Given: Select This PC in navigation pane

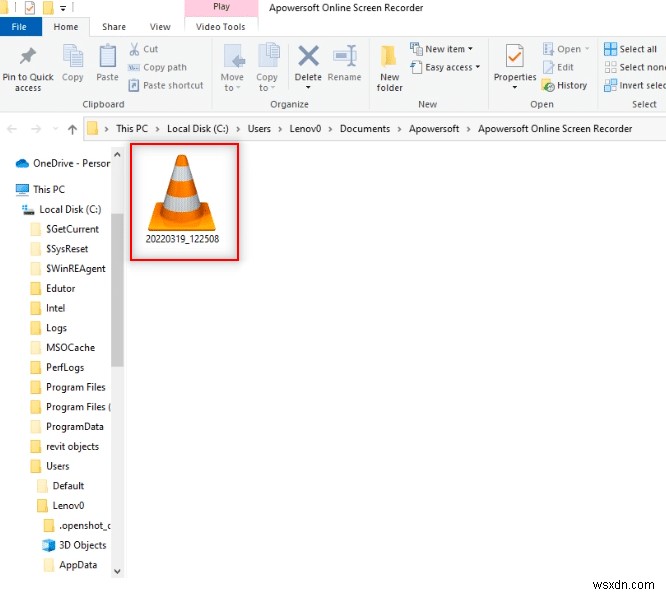Looking at the screenshot, I should pyautogui.click(x=40, y=189).
